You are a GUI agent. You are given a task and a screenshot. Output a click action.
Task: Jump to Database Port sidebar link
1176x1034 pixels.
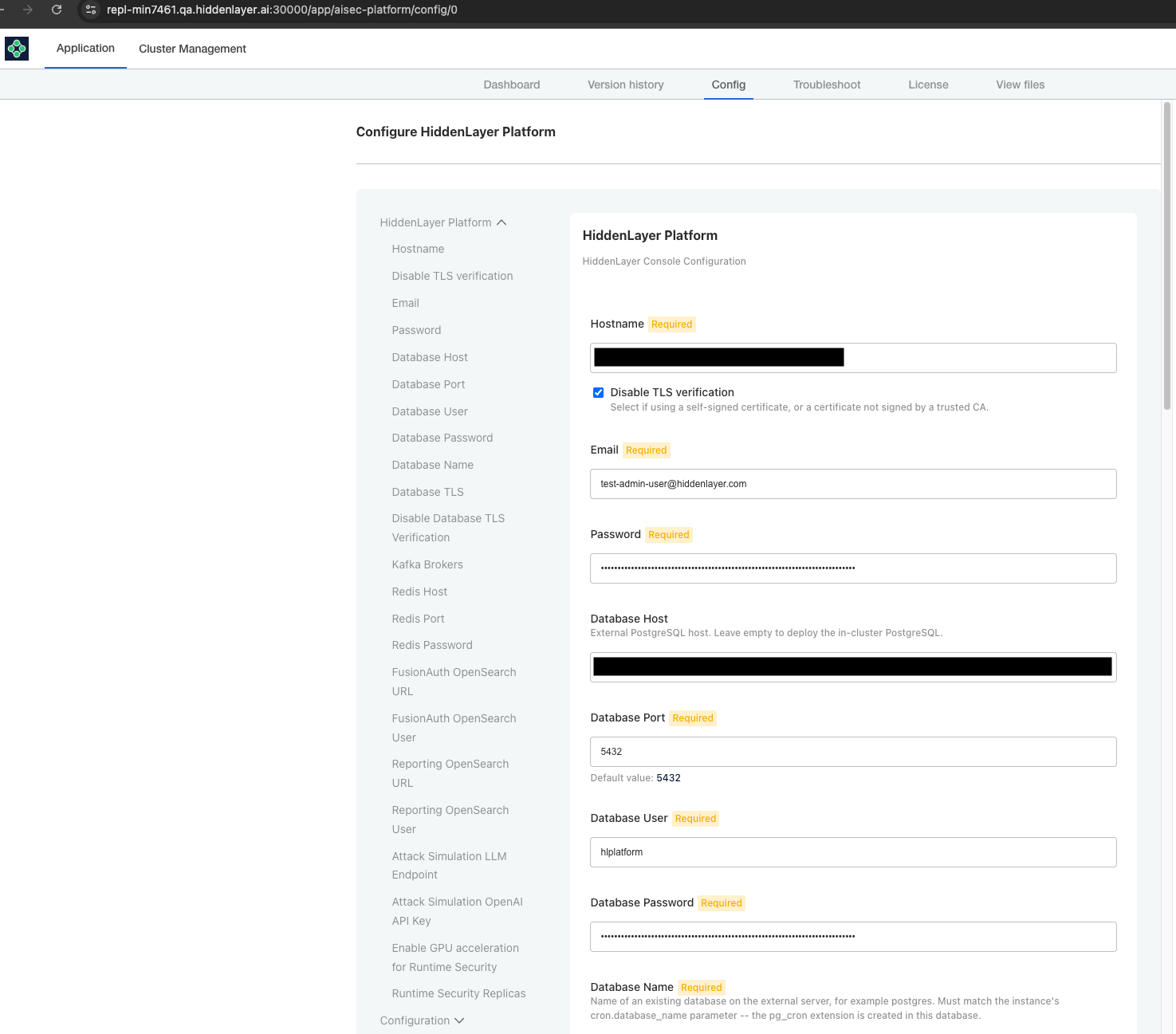point(428,384)
